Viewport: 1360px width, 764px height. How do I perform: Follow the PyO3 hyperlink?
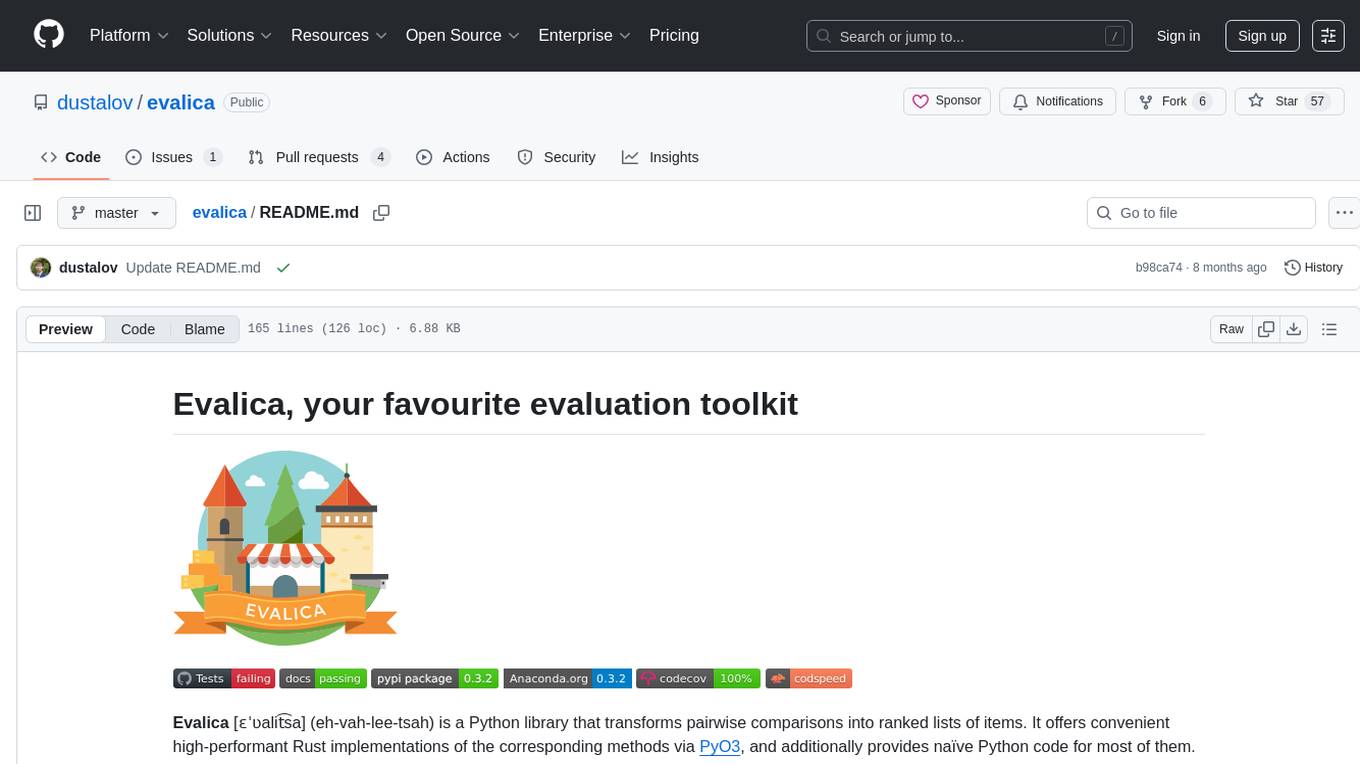[720, 746]
